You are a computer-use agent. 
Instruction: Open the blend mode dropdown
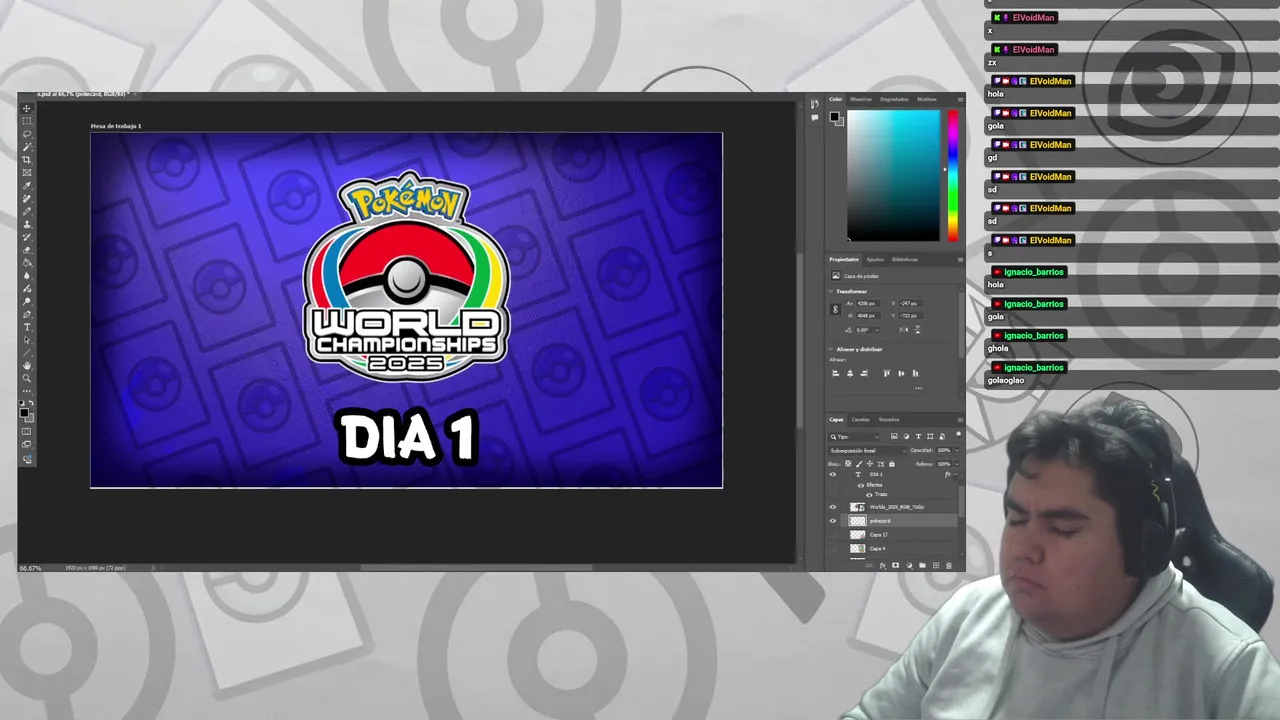click(x=868, y=451)
